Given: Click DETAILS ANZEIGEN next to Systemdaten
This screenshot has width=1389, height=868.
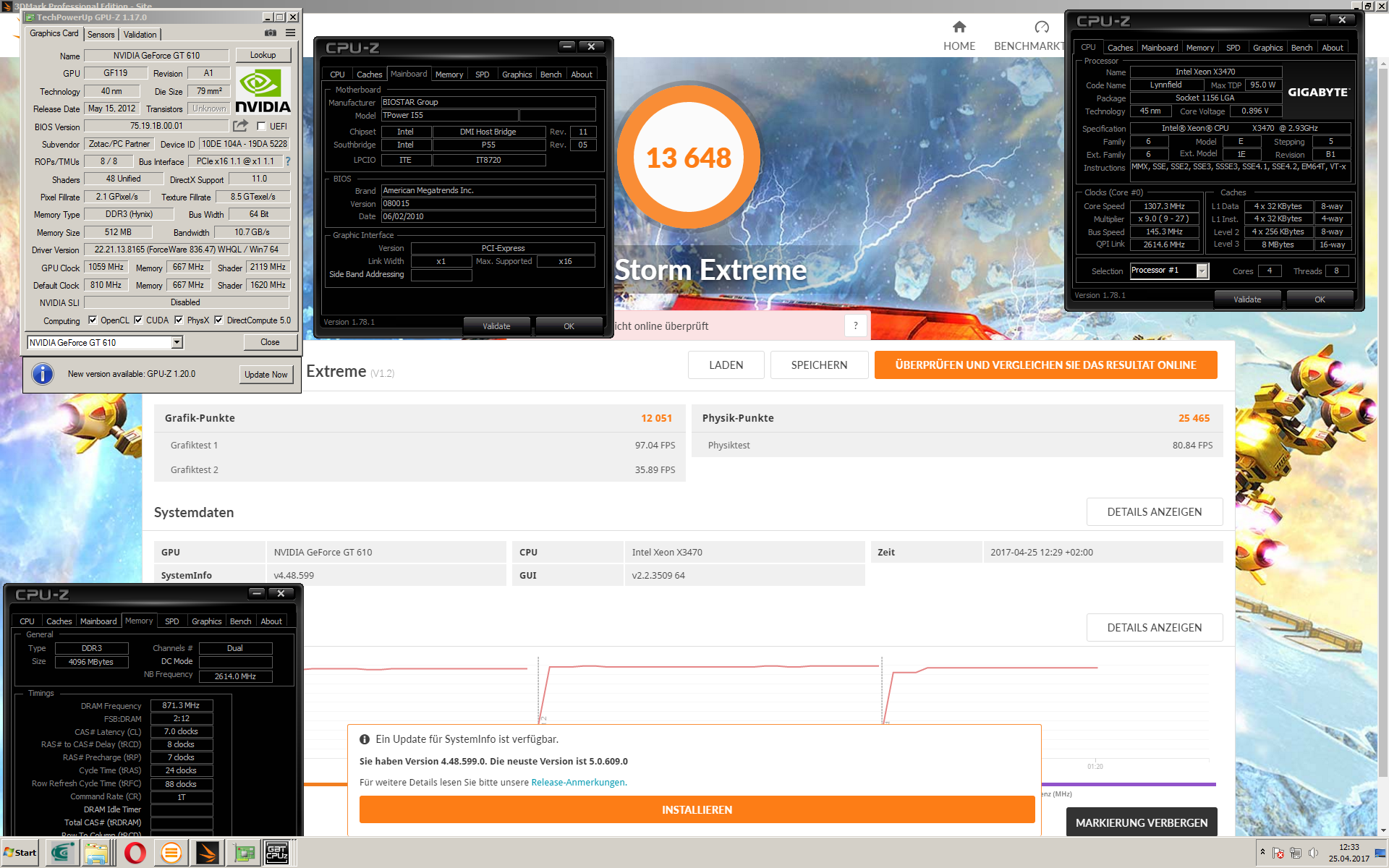Looking at the screenshot, I should click(1154, 512).
